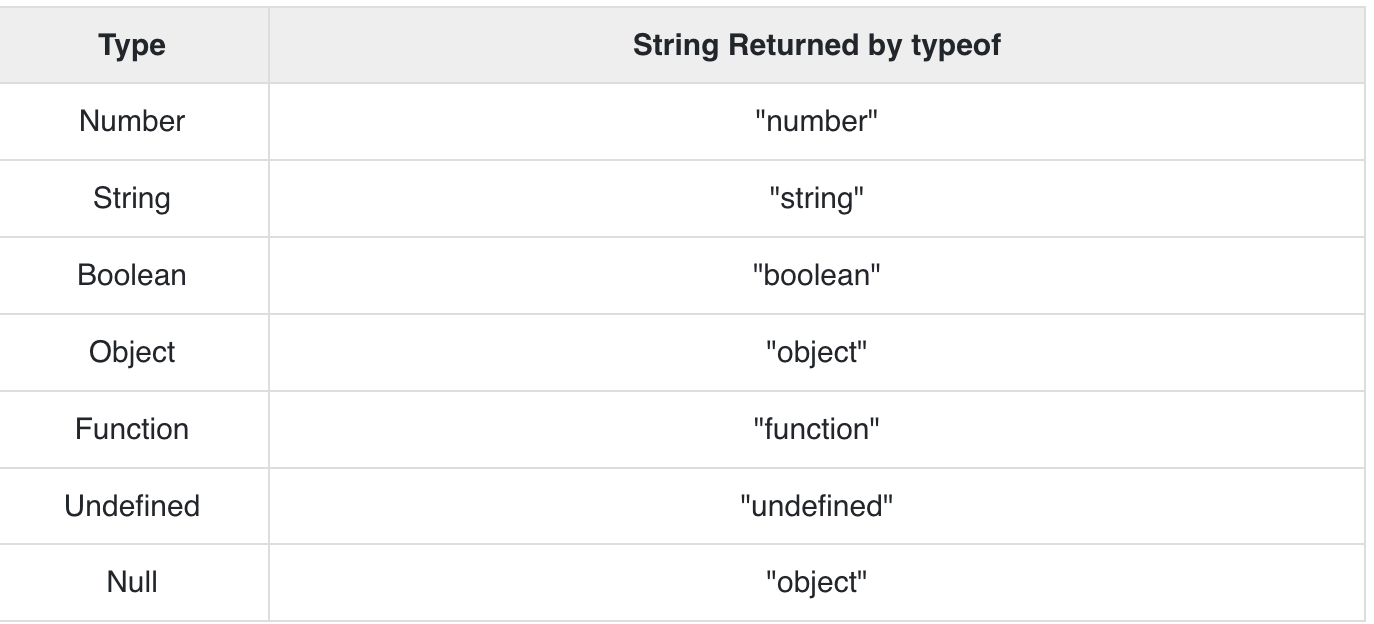Image resolution: width=1374 pixels, height=624 pixels.
Task: Select the "String Returned by typeof" header
Action: pos(816,45)
